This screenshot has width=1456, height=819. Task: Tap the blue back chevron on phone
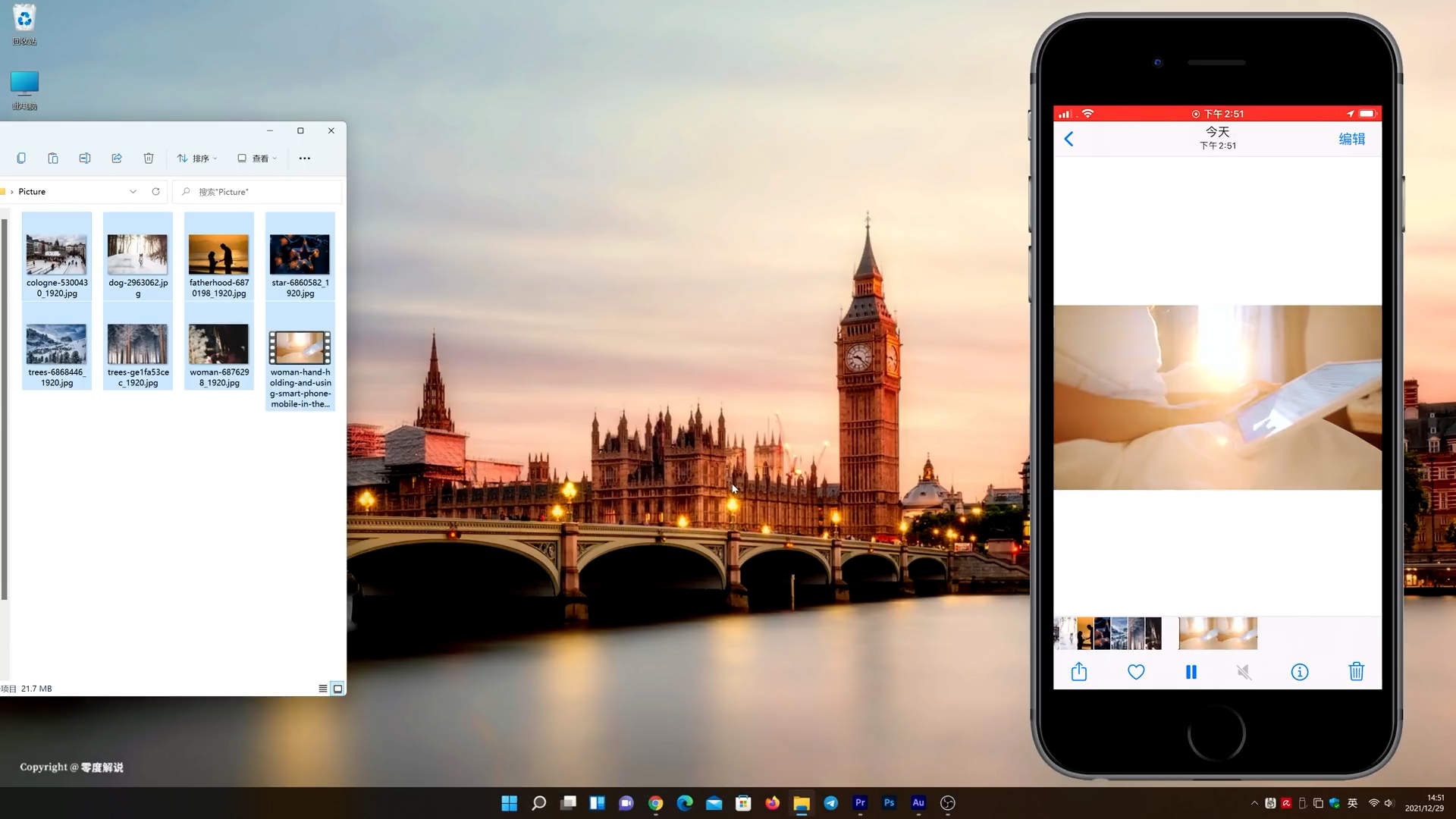1068,139
